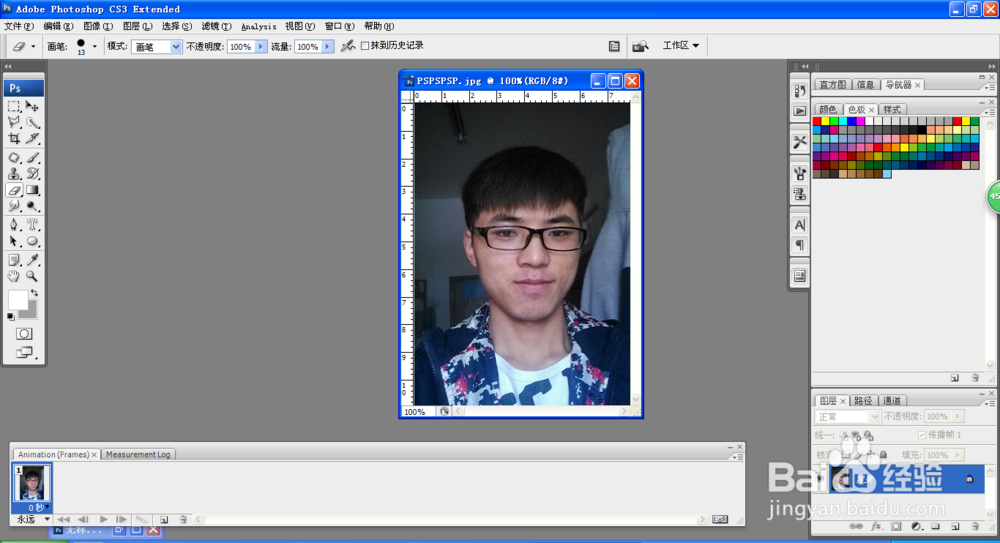Check the erase to history checkbox

pyautogui.click(x=365, y=46)
